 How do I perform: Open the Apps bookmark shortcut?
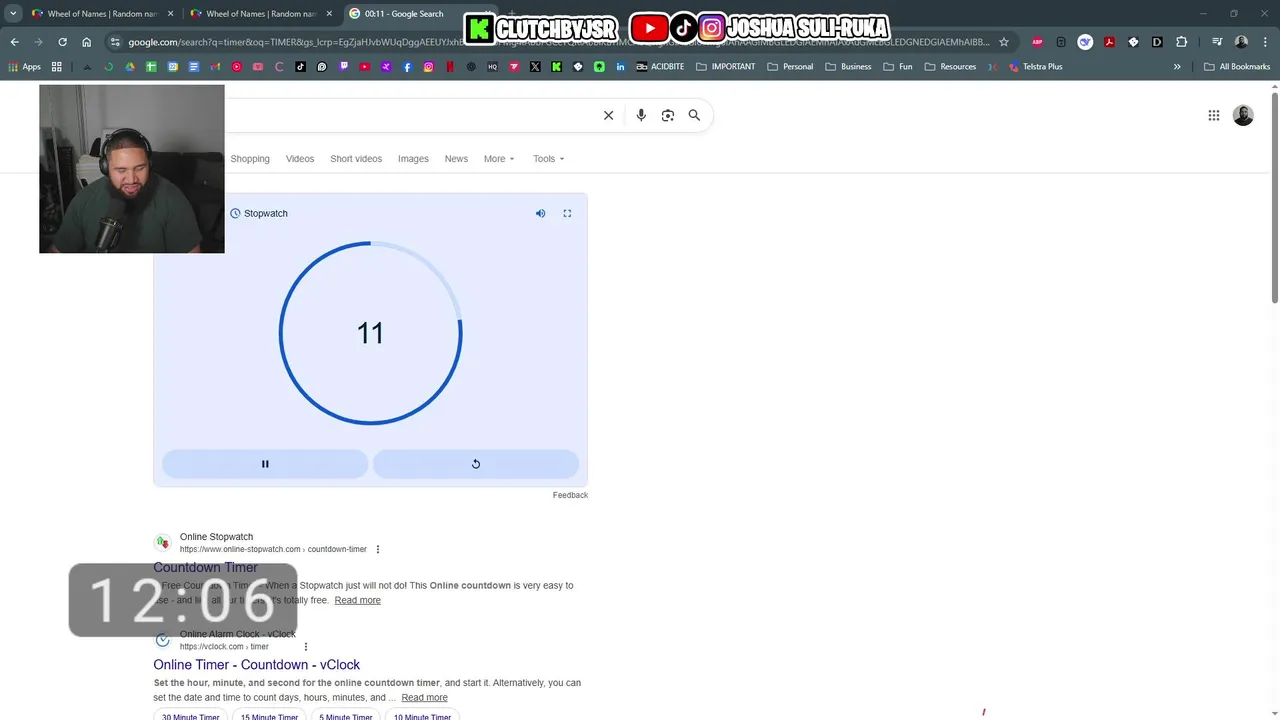point(24,67)
